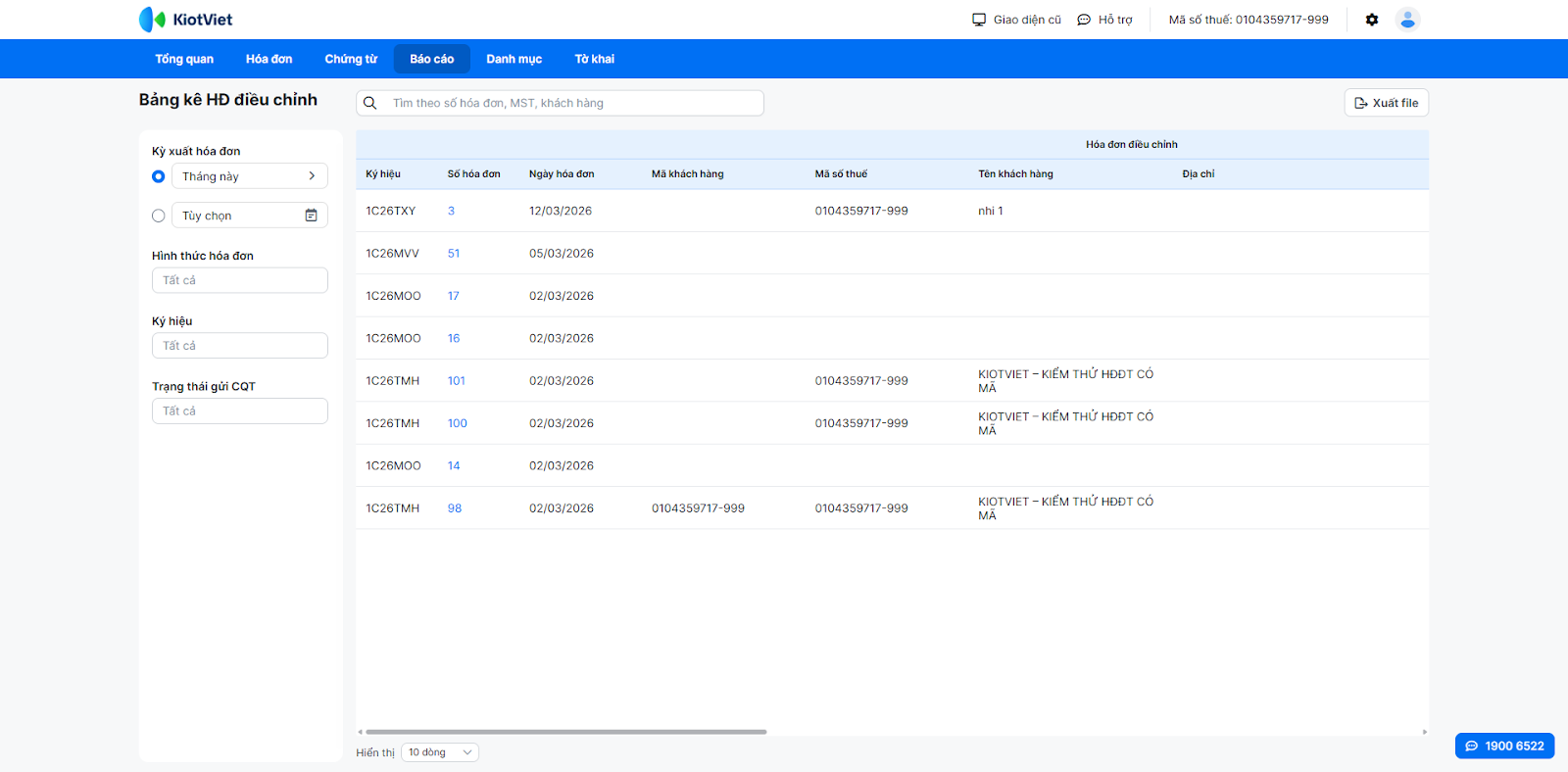Viewport: 1568px width, 772px height.
Task: Open invoice number 101 link
Action: (x=457, y=381)
